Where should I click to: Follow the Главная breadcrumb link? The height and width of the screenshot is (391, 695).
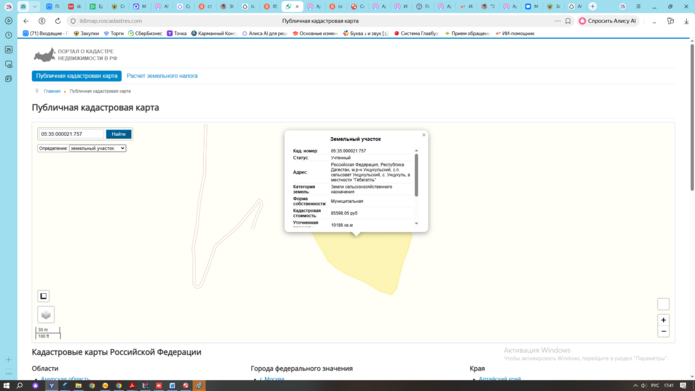pos(52,91)
